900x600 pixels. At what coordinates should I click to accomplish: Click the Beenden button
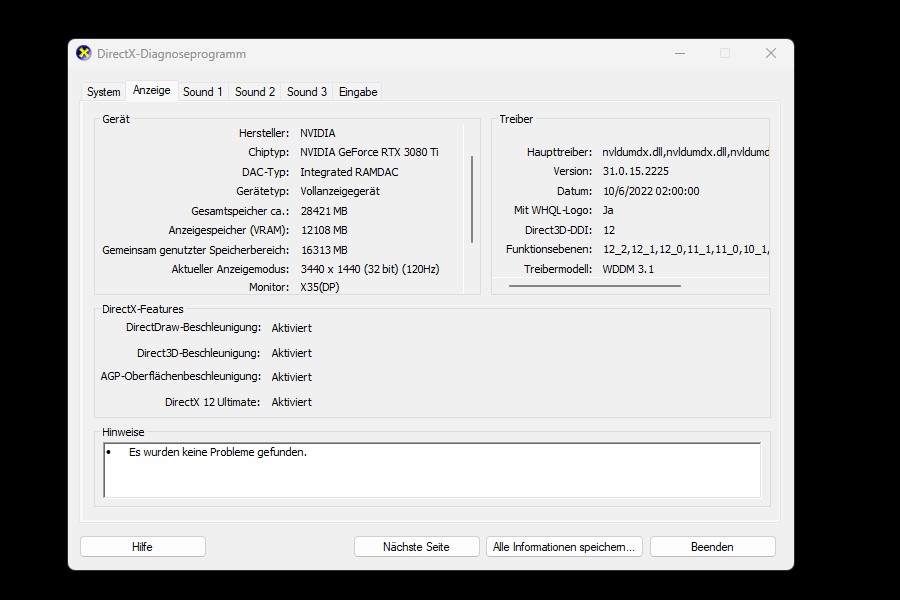coord(712,547)
